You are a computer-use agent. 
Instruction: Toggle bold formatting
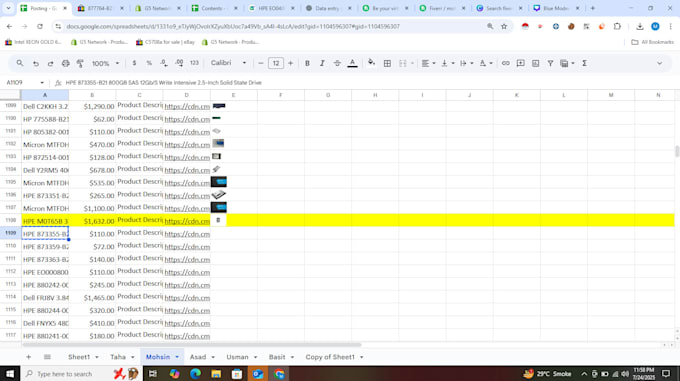(307, 63)
